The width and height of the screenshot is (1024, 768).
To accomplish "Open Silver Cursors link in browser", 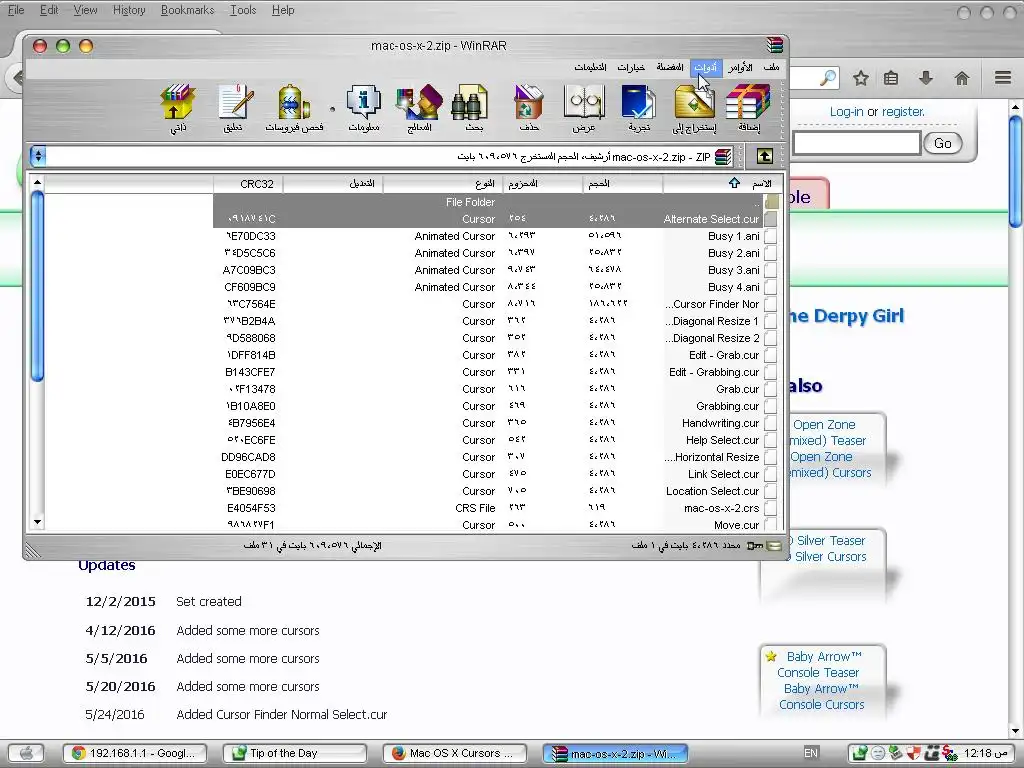I will coord(830,556).
